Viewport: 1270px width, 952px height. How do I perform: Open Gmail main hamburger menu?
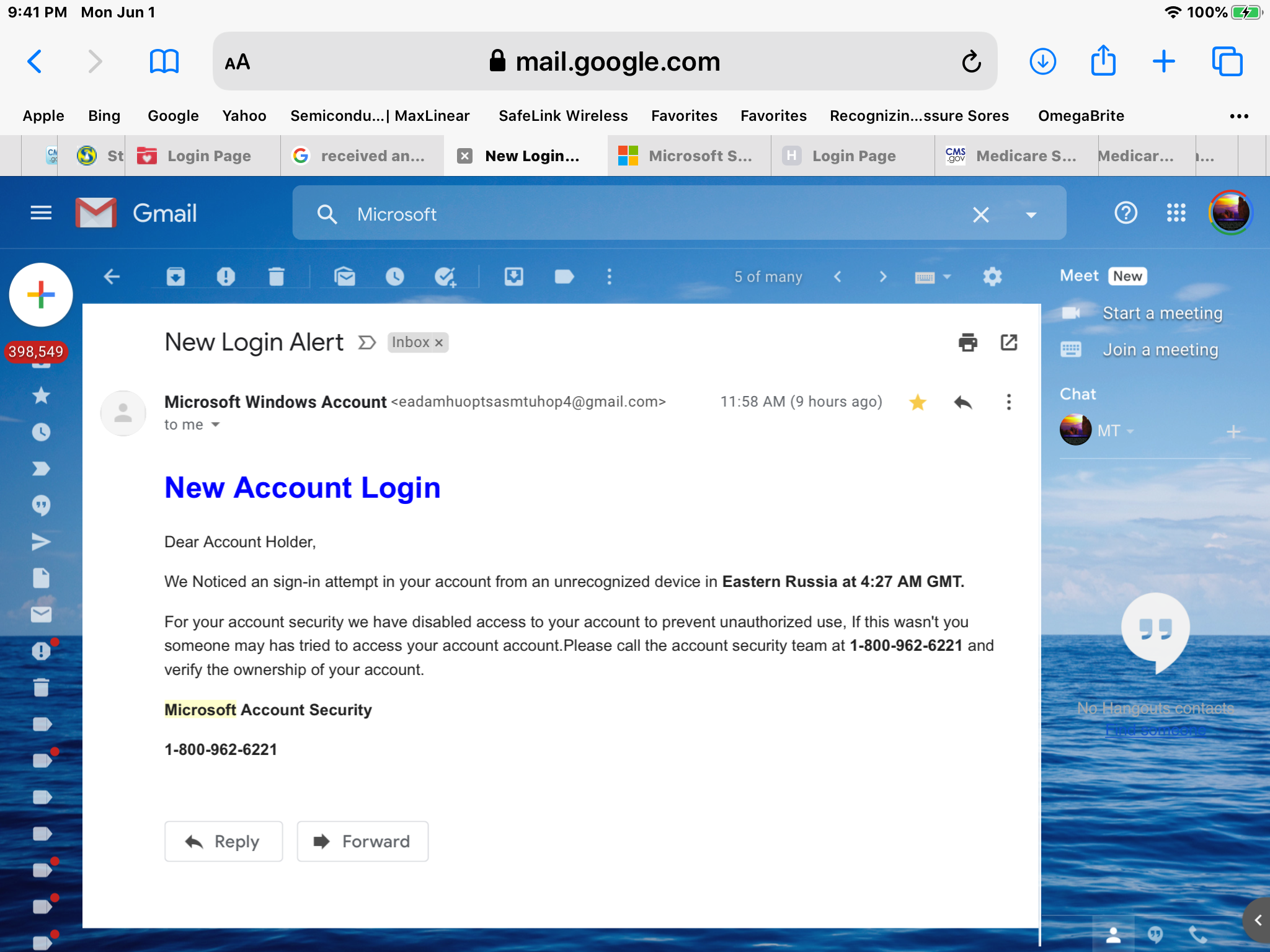pos(41,213)
